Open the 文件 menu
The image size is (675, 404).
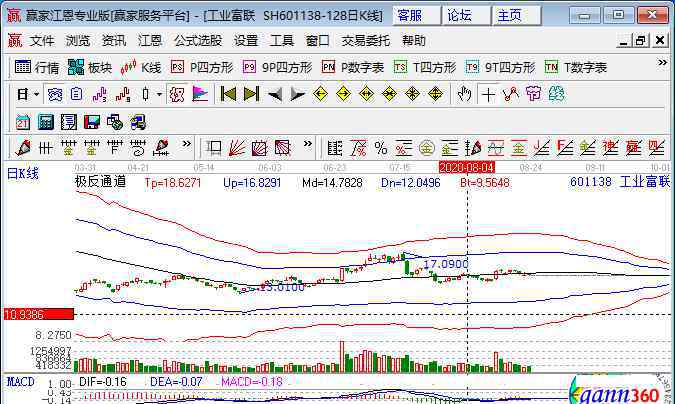click(x=42, y=41)
